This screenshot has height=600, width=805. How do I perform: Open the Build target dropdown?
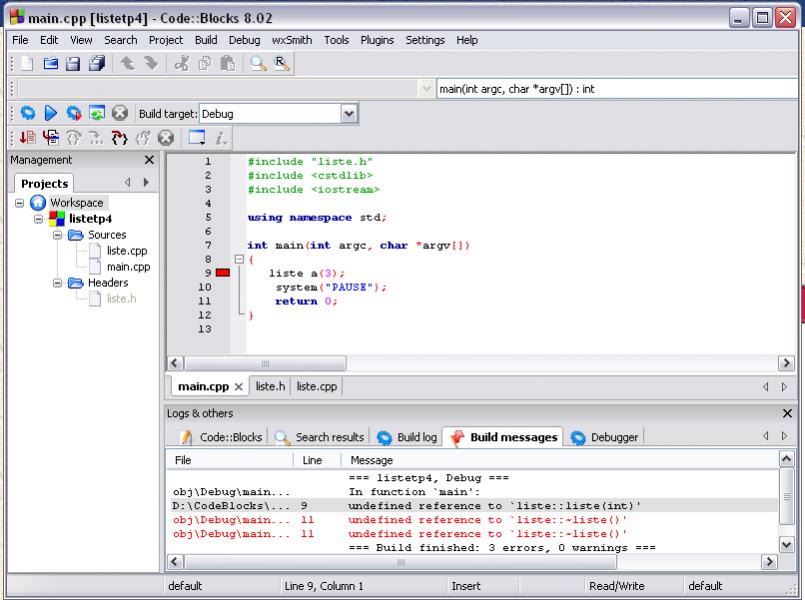[349, 113]
